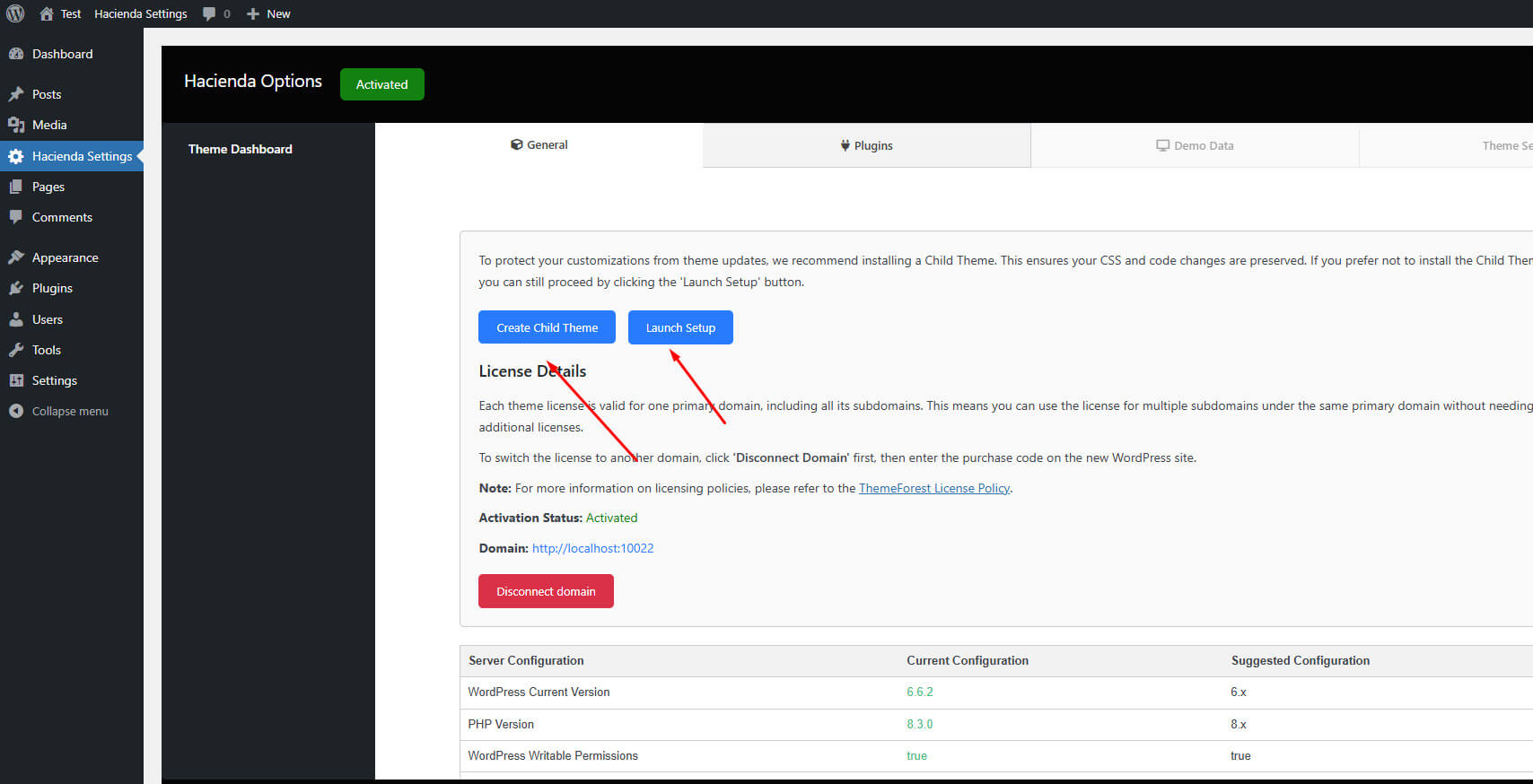Click Current Configuration column header
The width and height of the screenshot is (1533, 784).
coord(968,660)
